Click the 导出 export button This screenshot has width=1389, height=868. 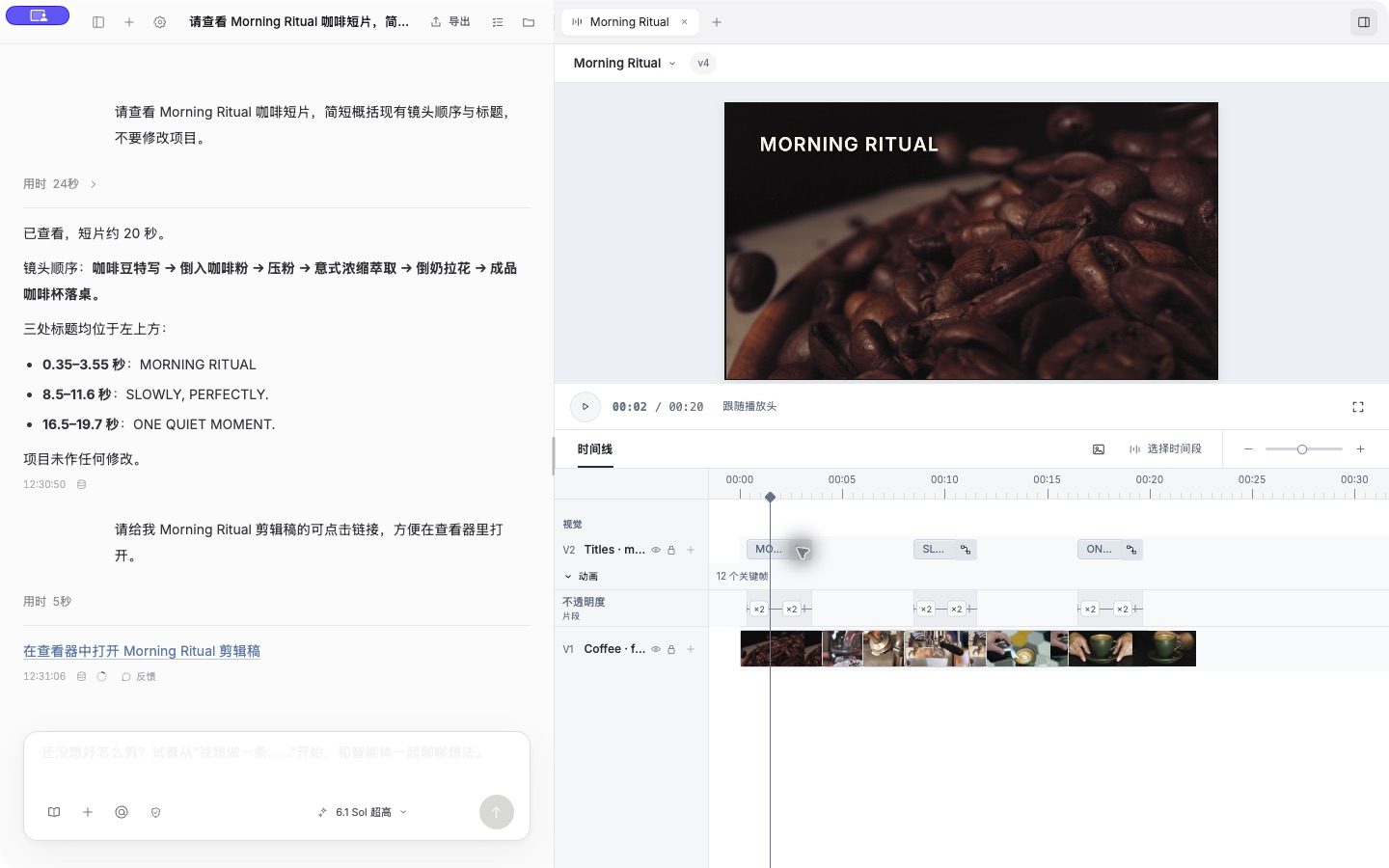(450, 22)
